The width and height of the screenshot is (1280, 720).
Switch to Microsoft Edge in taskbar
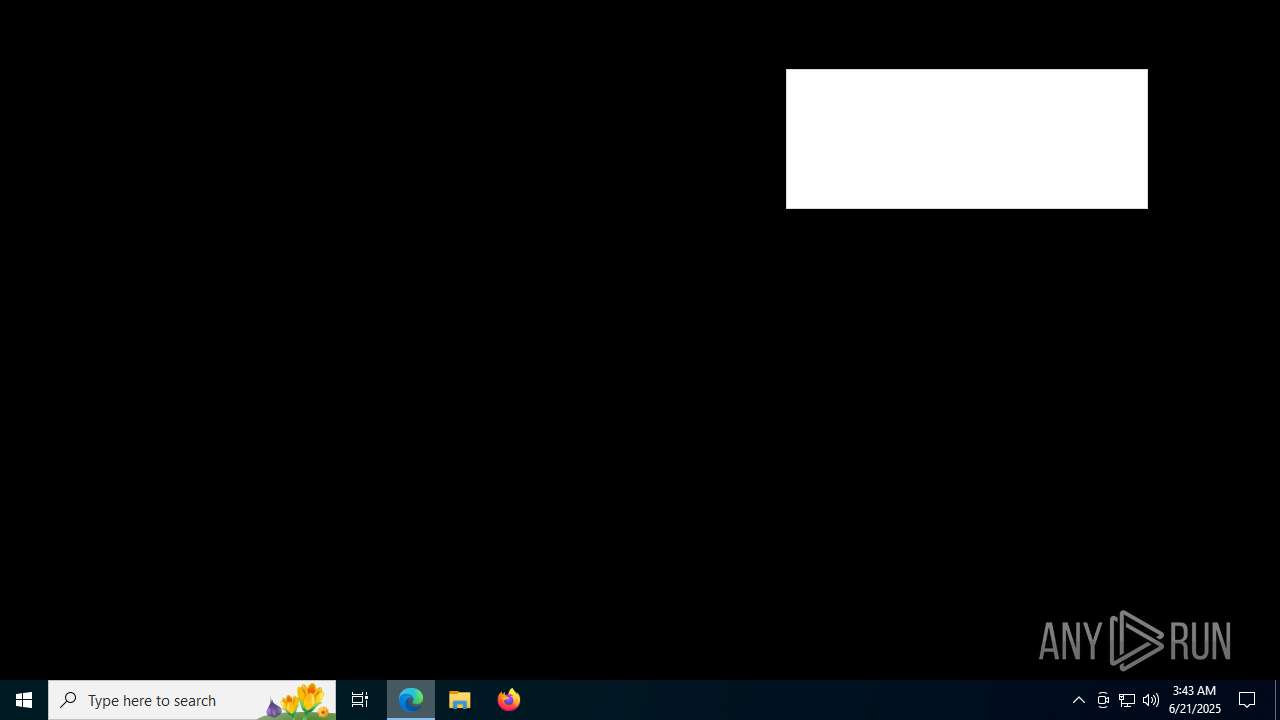[x=411, y=700]
